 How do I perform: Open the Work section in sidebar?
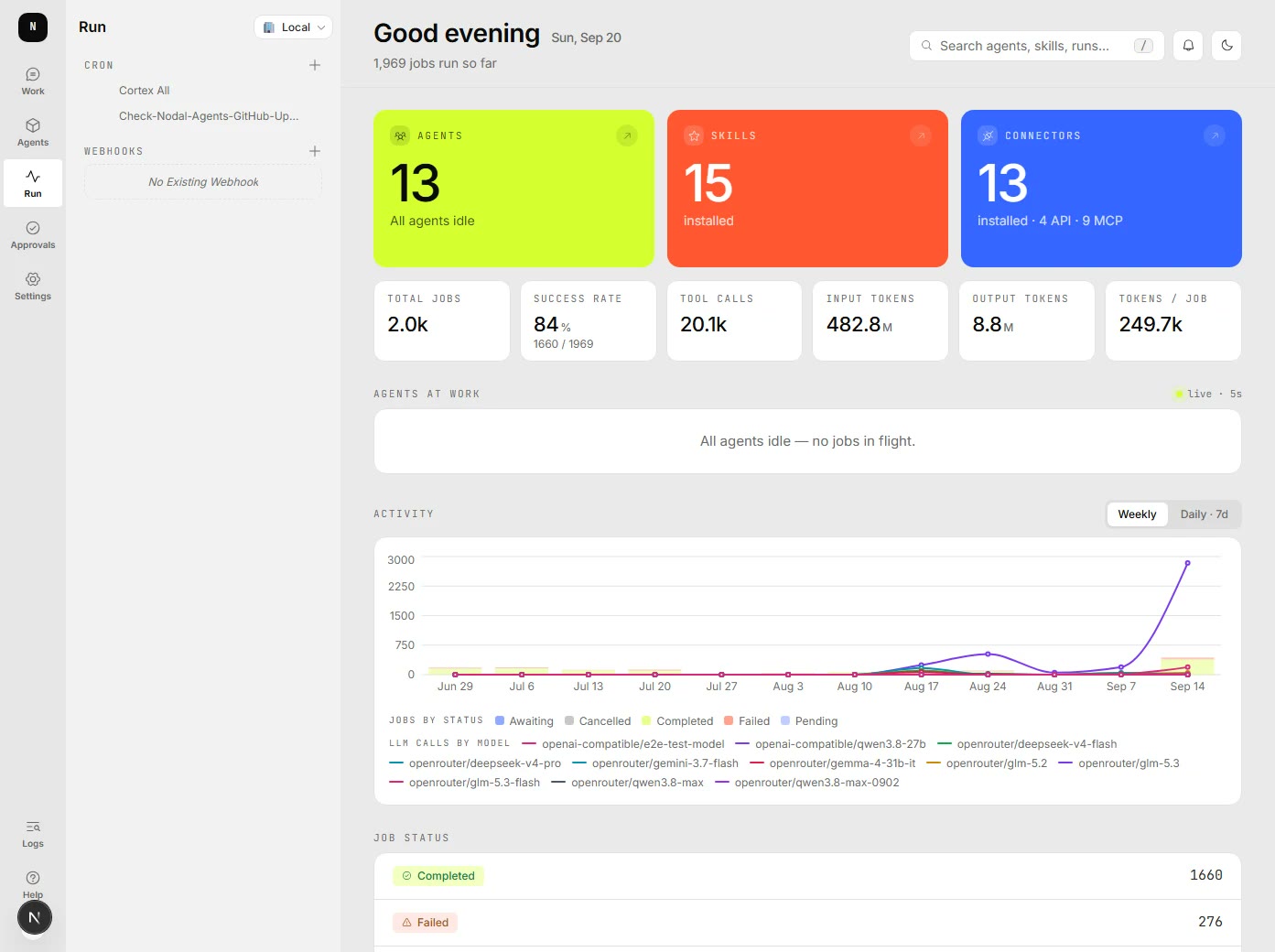(x=33, y=81)
